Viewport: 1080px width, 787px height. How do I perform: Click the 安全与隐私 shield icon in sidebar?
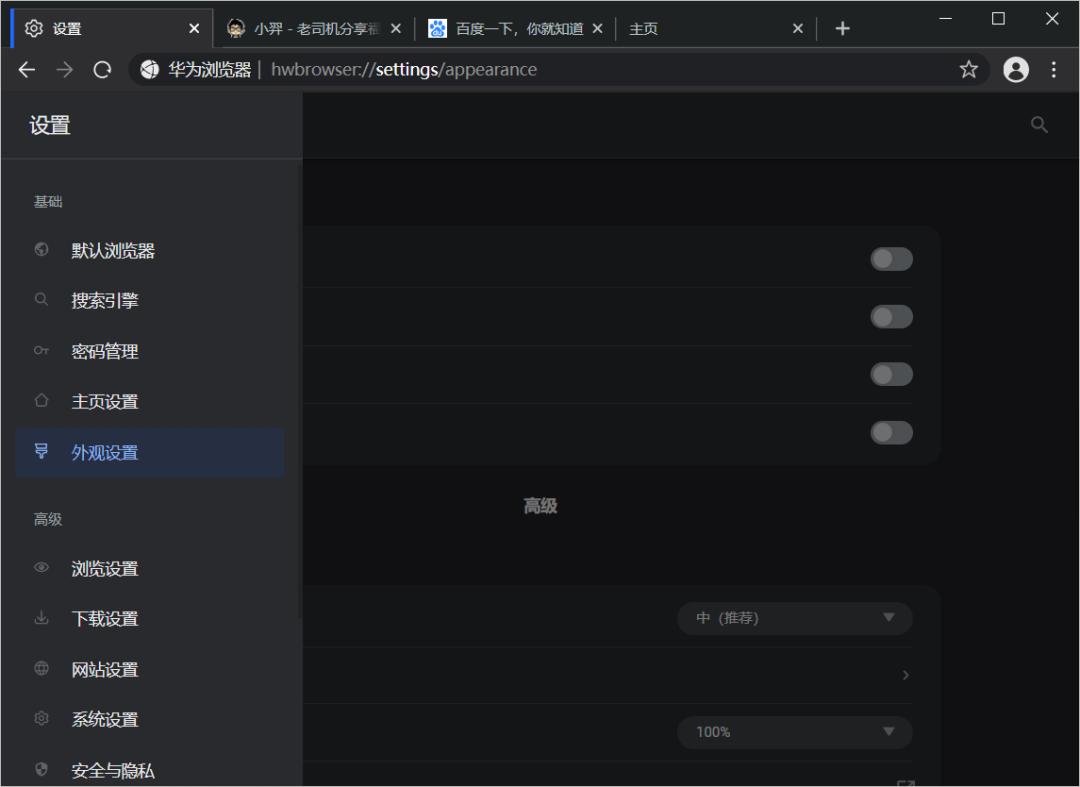click(41, 770)
